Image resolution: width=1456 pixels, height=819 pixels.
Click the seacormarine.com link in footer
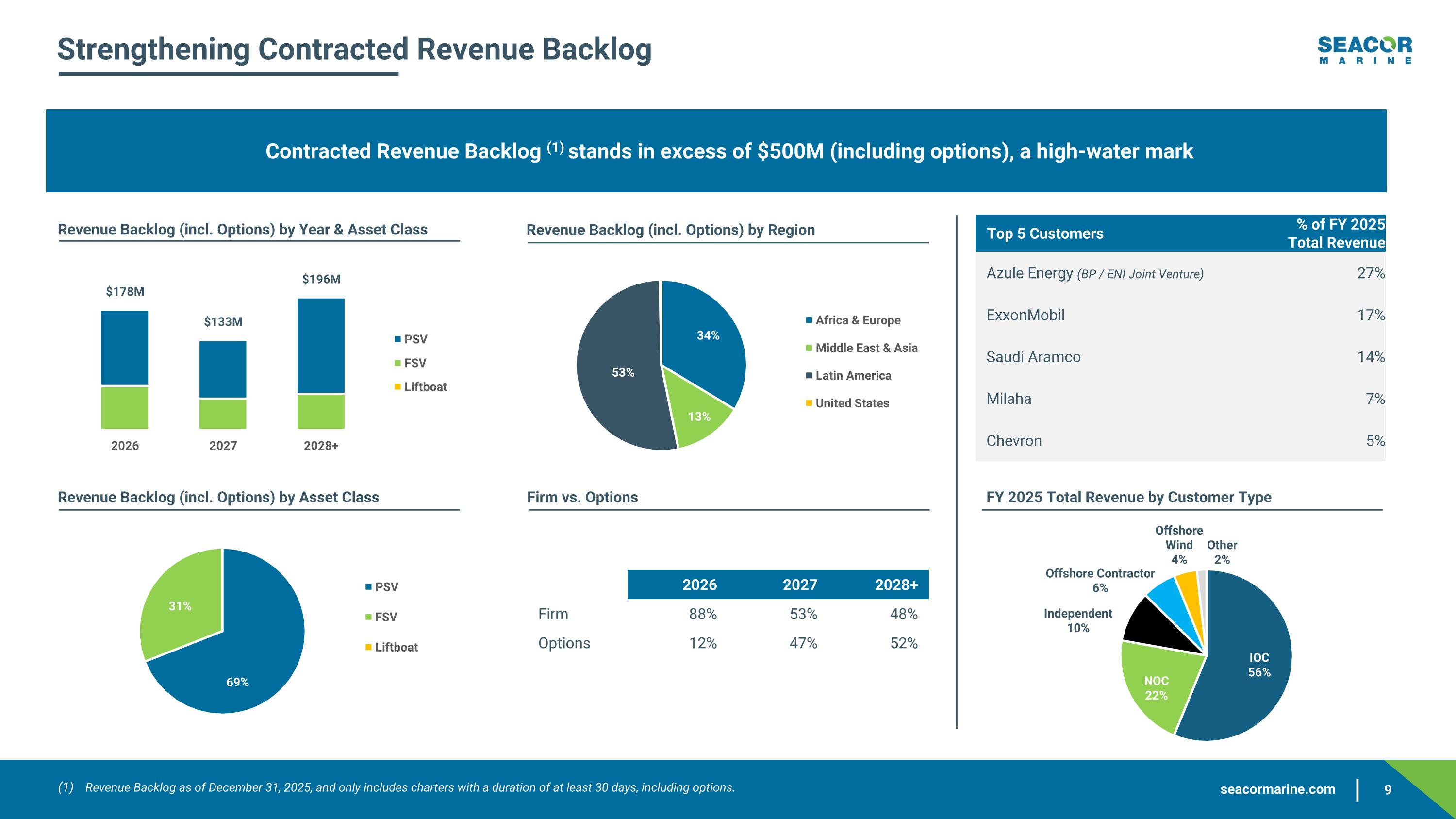(1277, 789)
